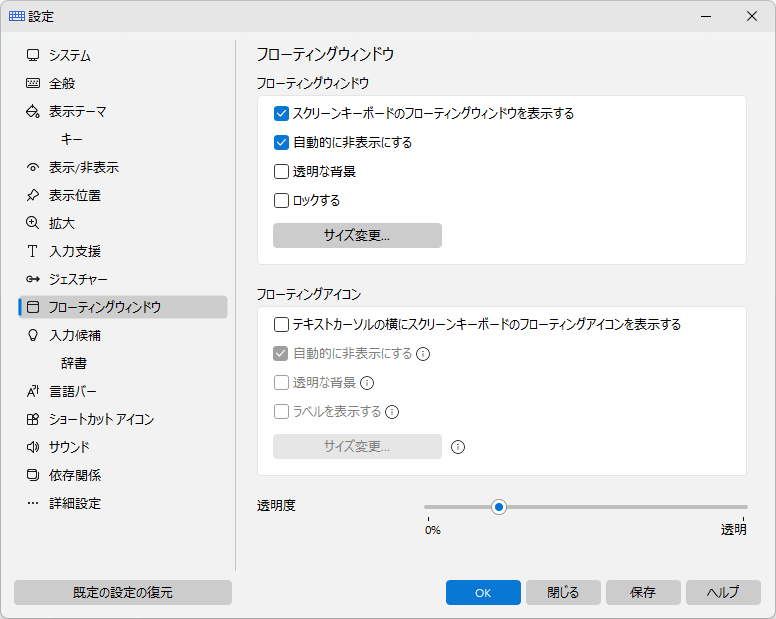The image size is (776, 619).
Task: Click 透明な背景 checkbox under フローティングアイコン
Action: click(281, 382)
